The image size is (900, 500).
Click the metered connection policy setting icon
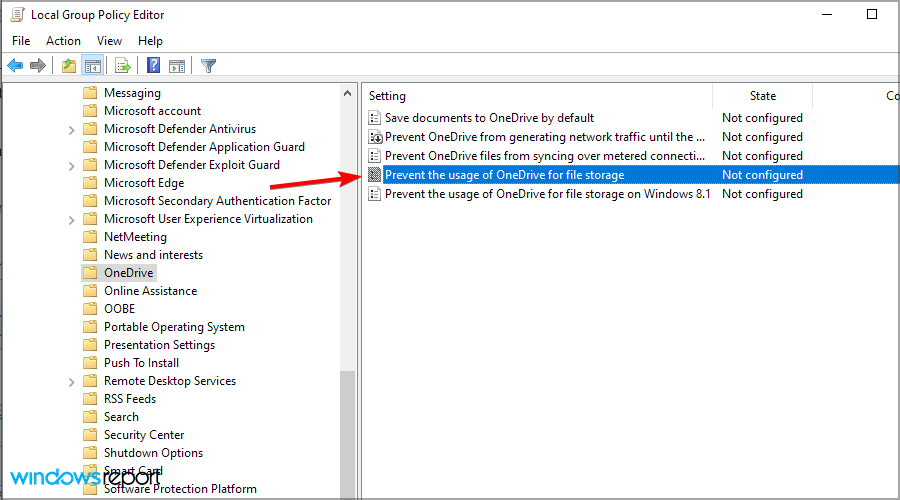(375, 156)
